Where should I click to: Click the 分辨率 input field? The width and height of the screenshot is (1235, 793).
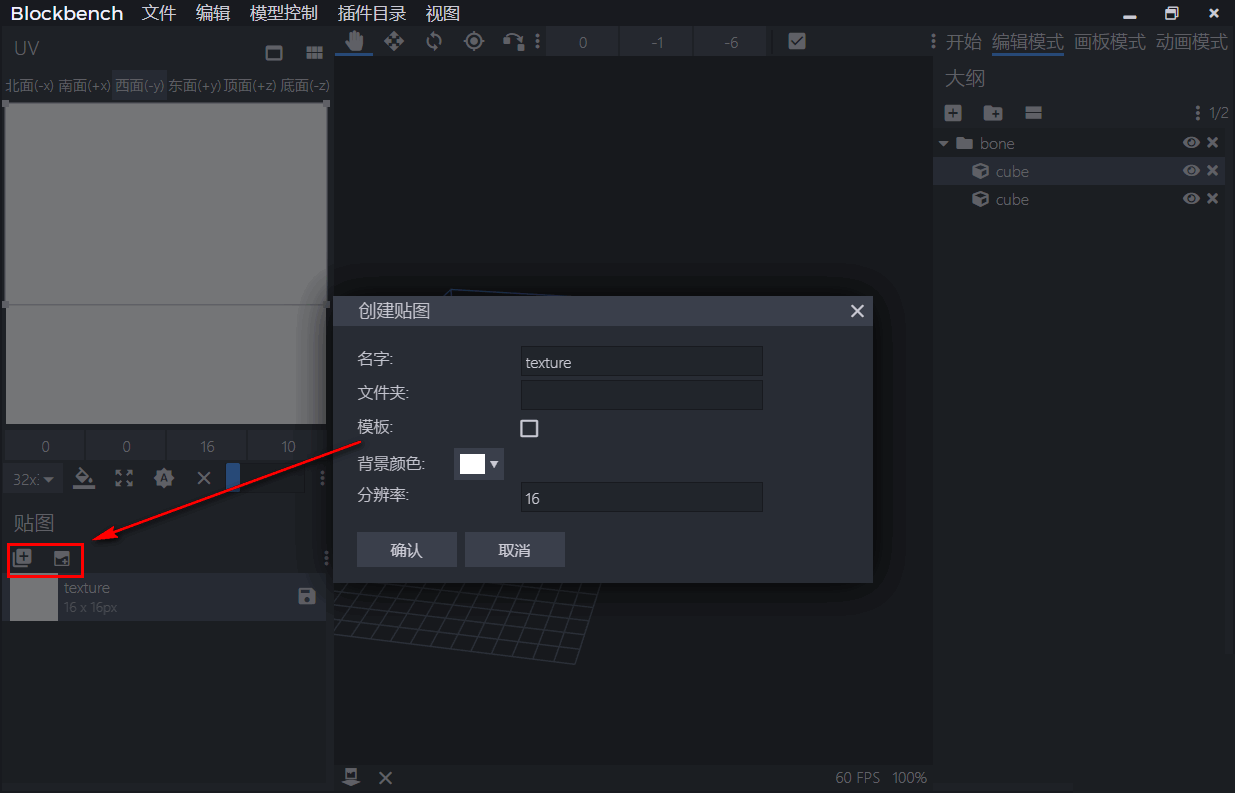click(641, 497)
